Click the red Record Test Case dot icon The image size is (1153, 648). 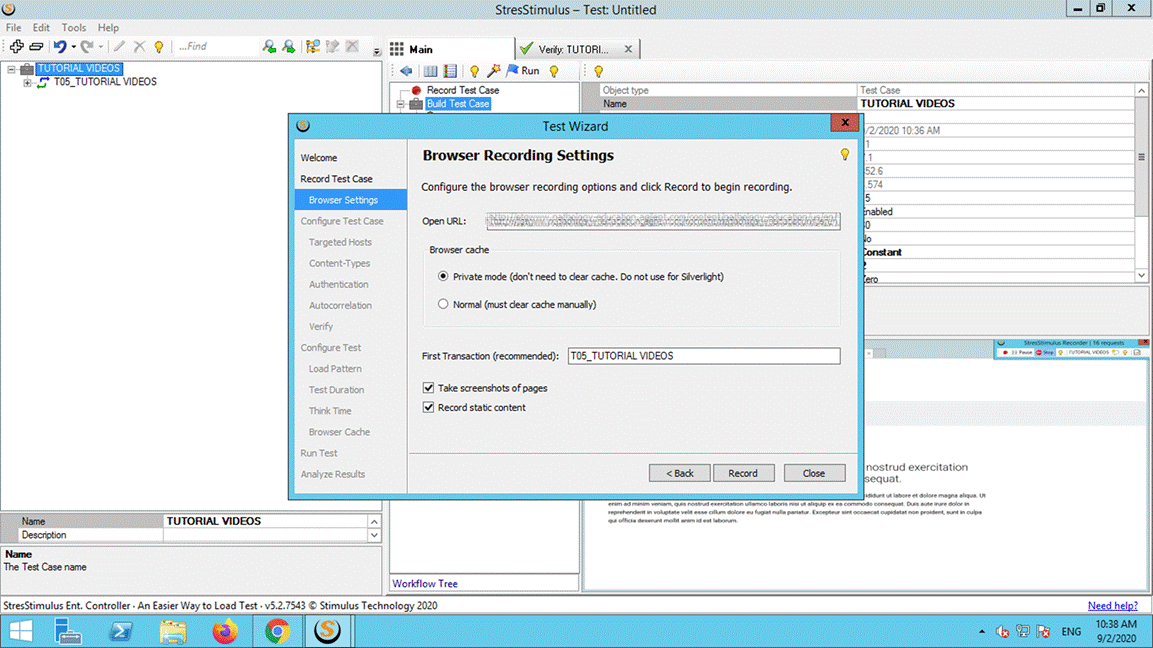click(x=416, y=90)
